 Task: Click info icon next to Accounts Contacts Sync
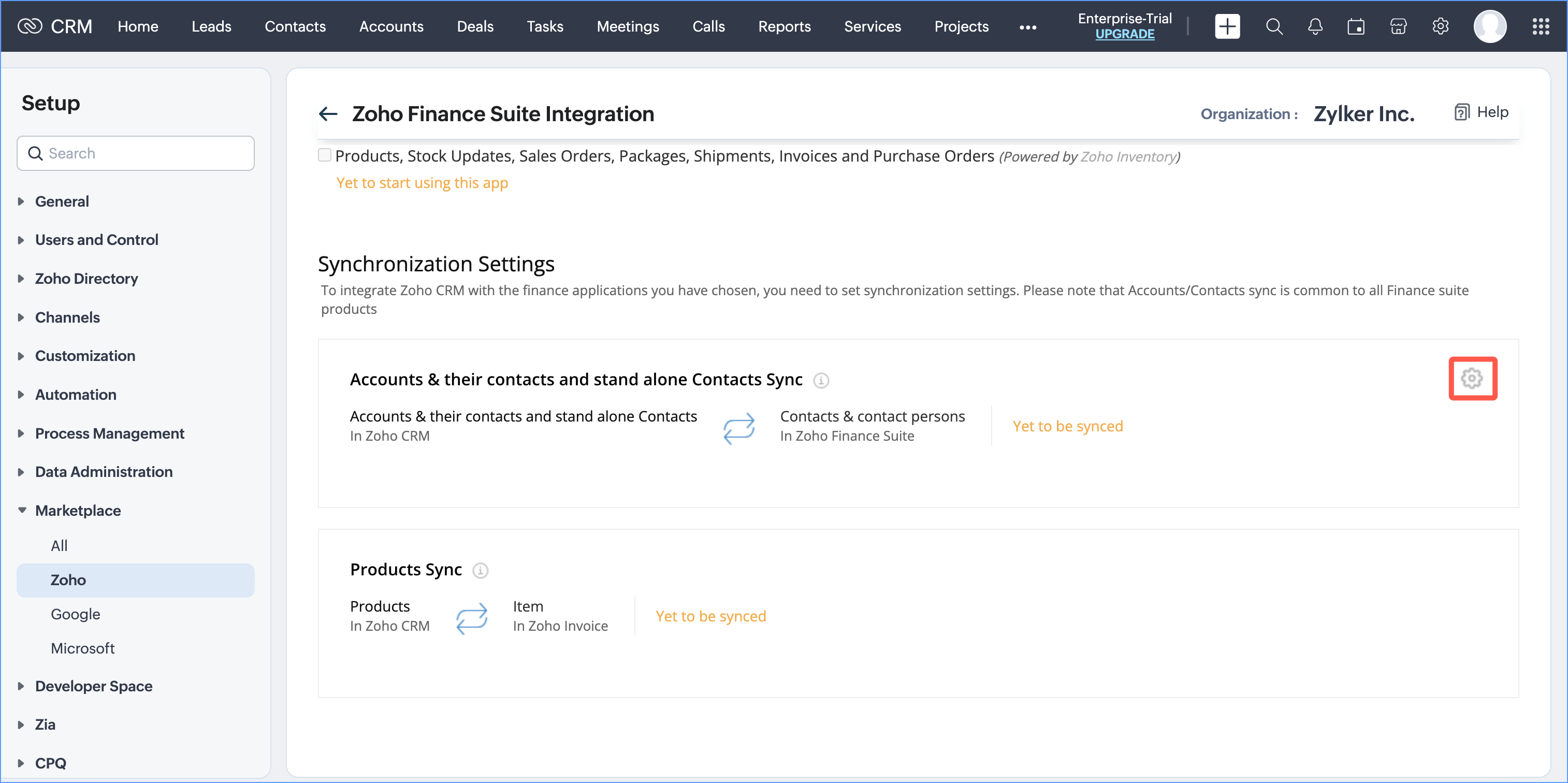coord(821,381)
